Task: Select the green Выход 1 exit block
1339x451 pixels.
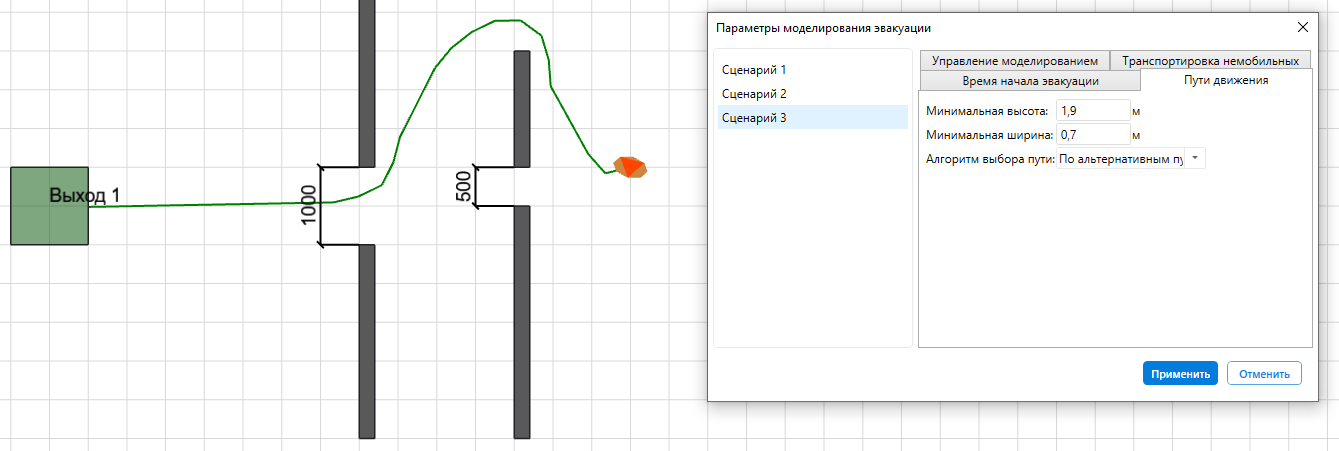Action: click(49, 206)
